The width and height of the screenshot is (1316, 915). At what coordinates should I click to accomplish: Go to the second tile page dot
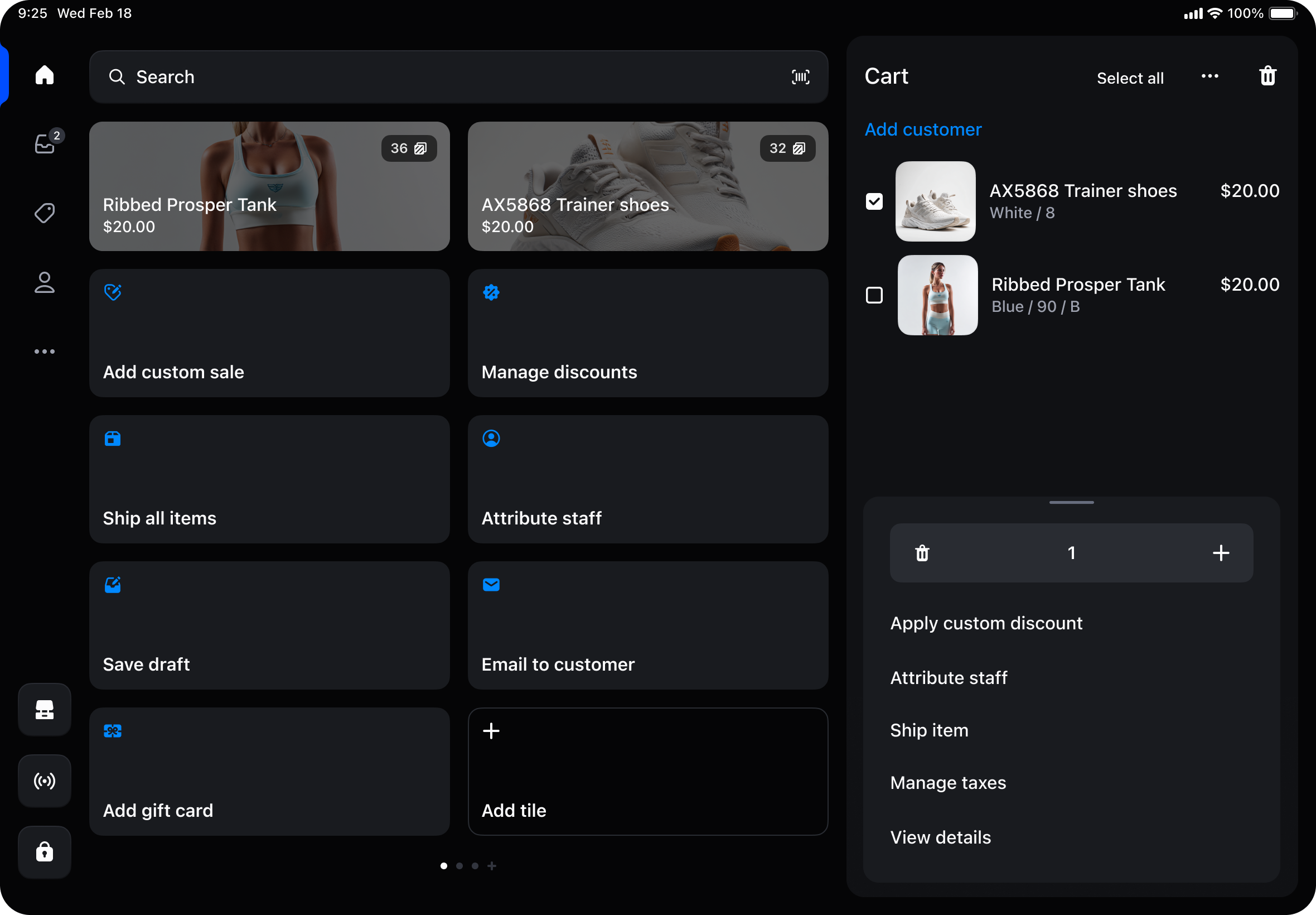(459, 866)
